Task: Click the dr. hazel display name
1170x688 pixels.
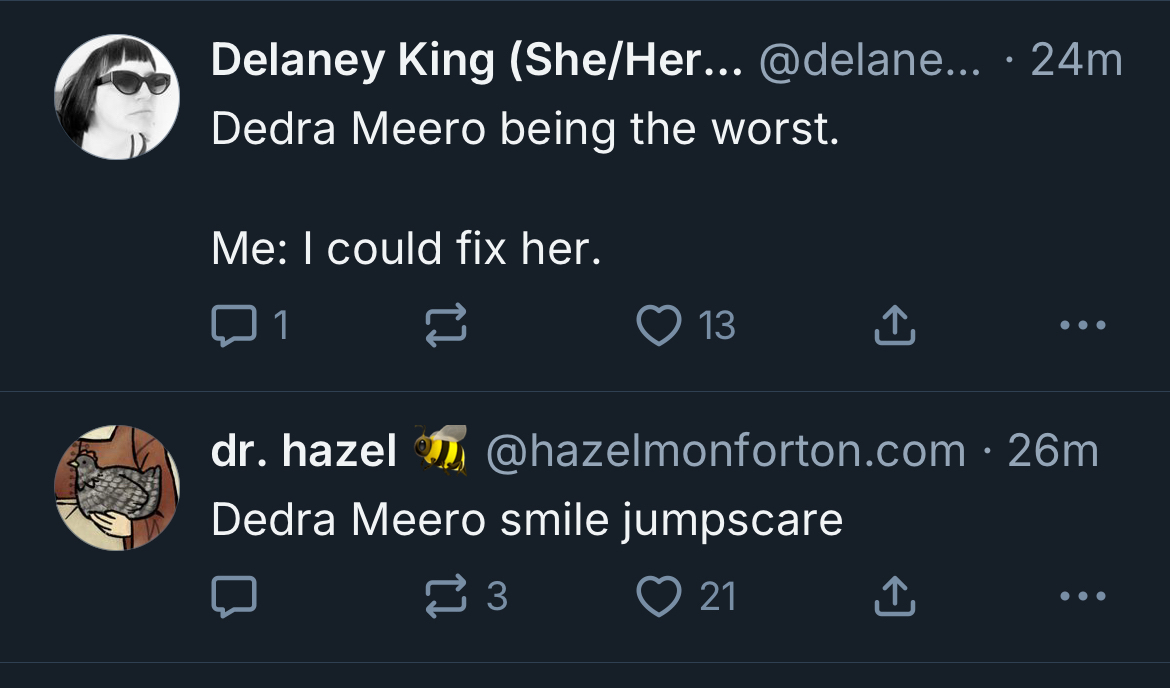Action: coord(304,451)
